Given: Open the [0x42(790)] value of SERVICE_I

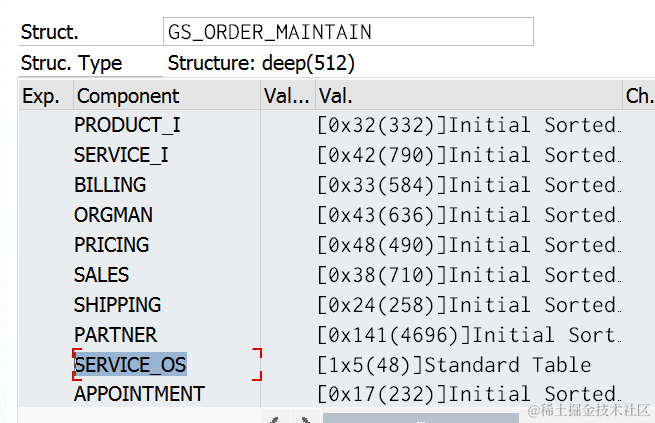Looking at the screenshot, I should 469,155.
